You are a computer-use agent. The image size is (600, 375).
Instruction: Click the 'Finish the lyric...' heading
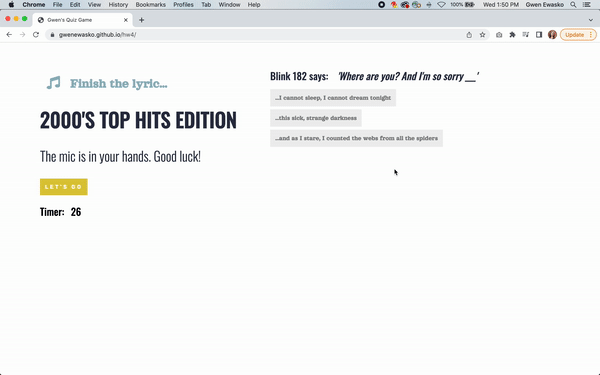click(119, 83)
